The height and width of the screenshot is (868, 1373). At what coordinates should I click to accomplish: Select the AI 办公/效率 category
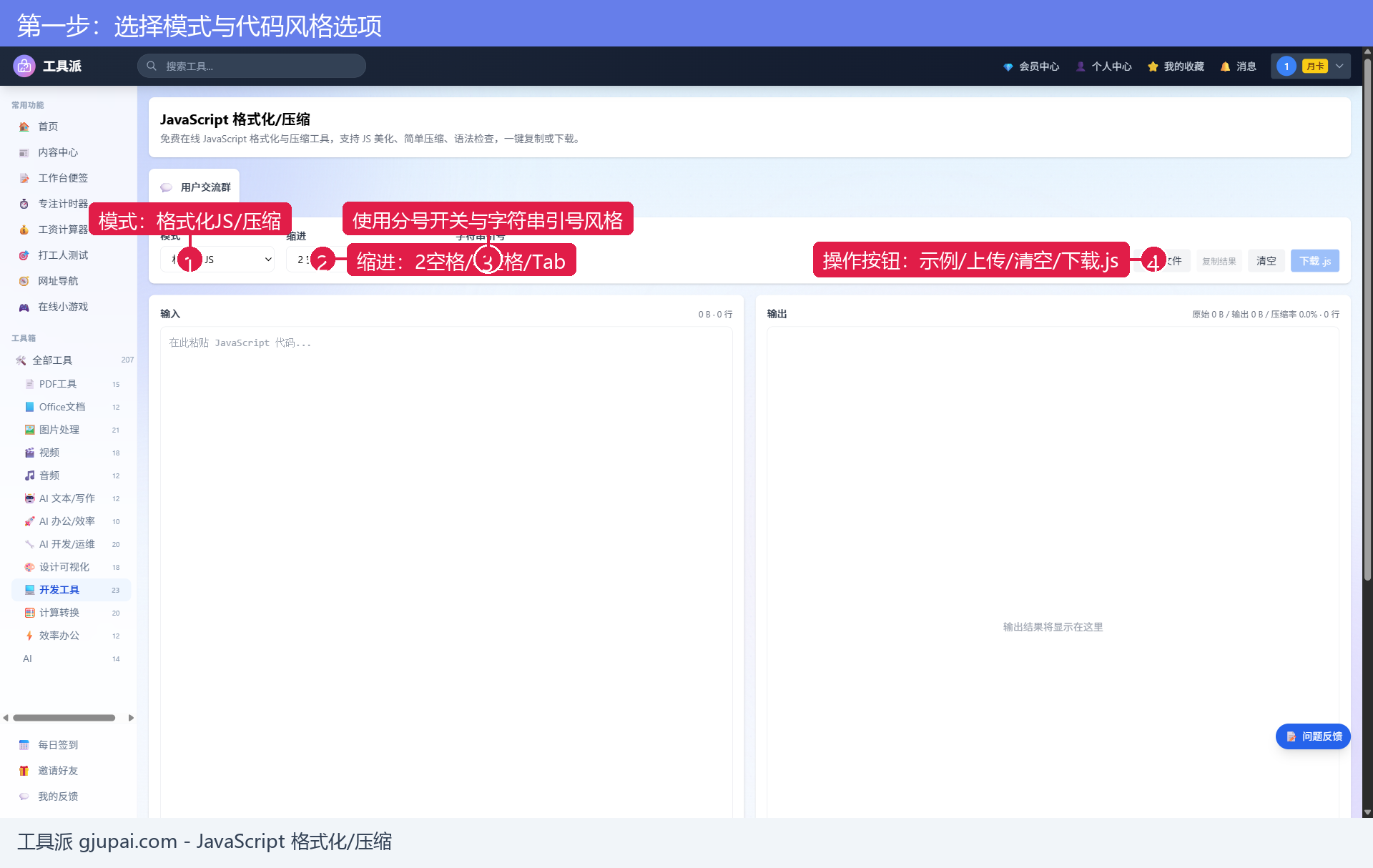click(x=72, y=521)
